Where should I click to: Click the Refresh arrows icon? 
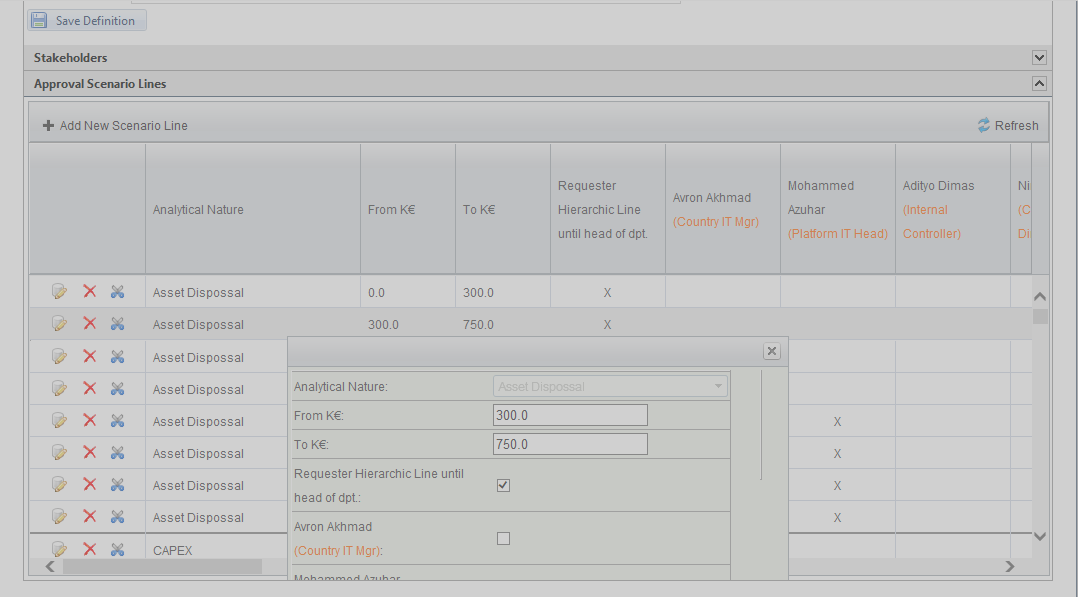click(984, 126)
